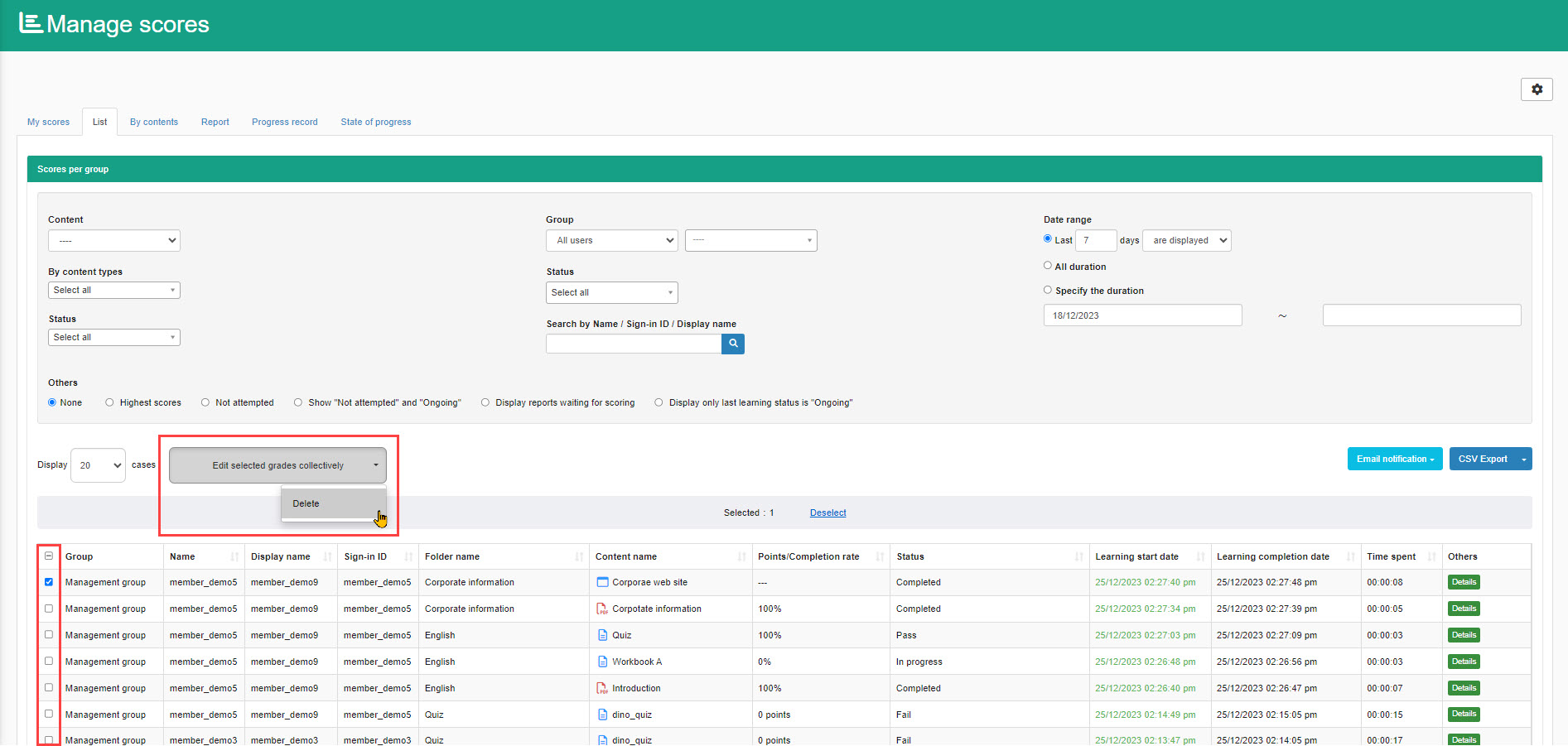
Task: Click the Manage scores logo icon
Action: pos(31,23)
